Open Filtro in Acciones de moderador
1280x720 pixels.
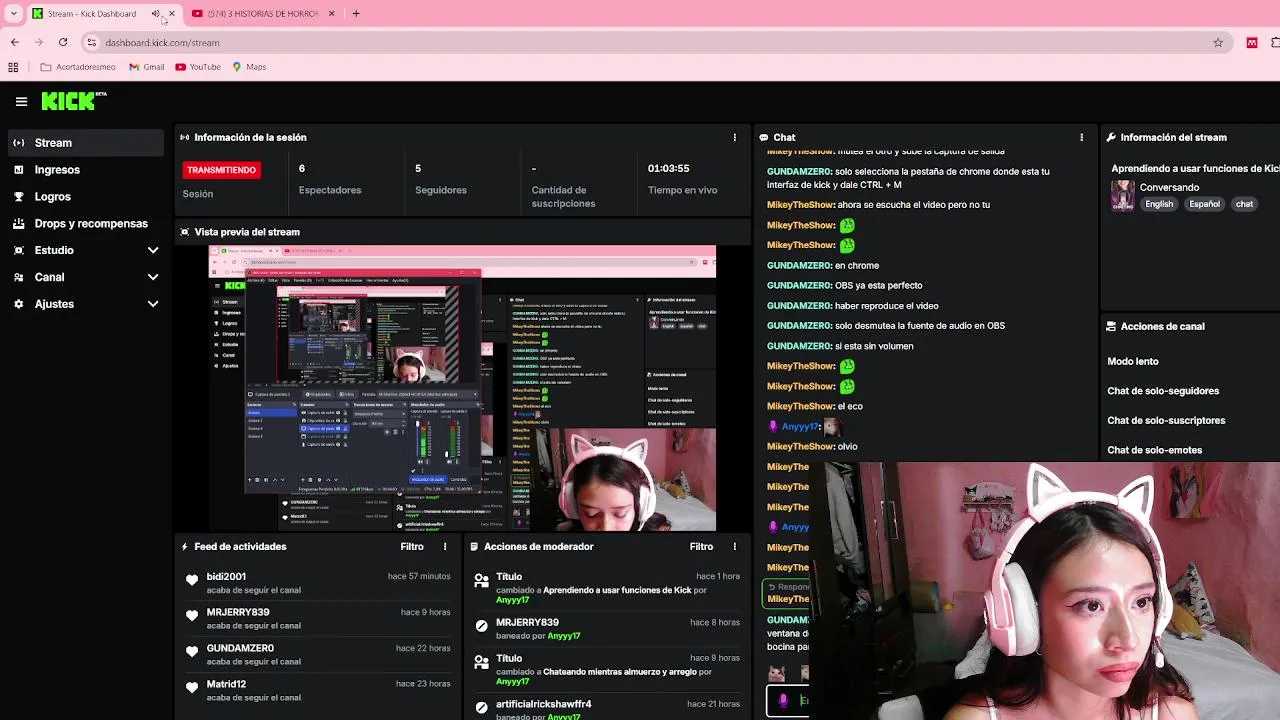point(701,546)
